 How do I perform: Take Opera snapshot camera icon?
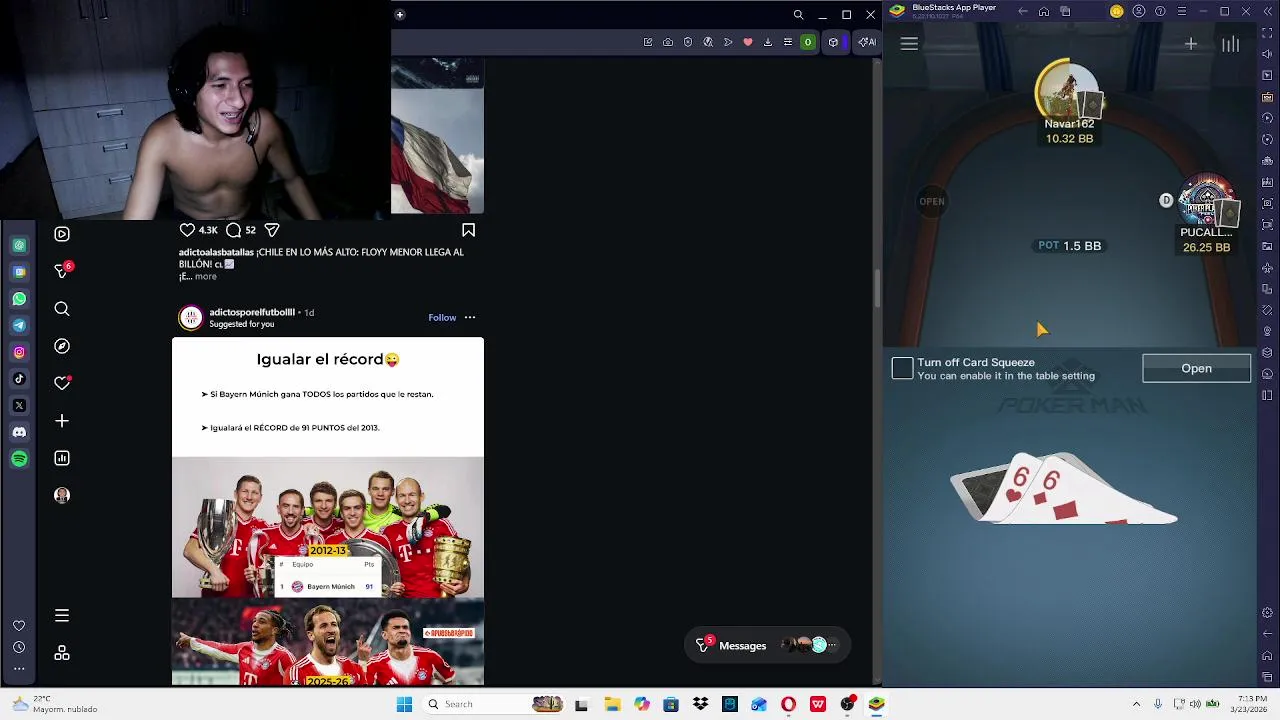[668, 42]
